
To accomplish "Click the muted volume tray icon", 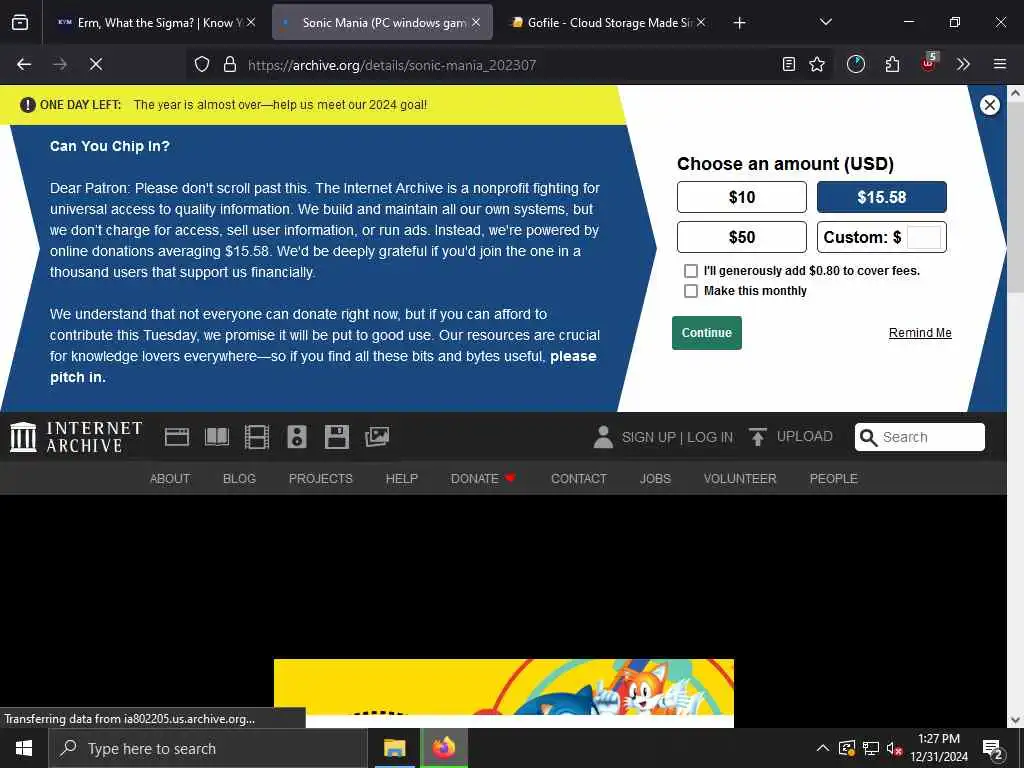I will pos(894,749).
